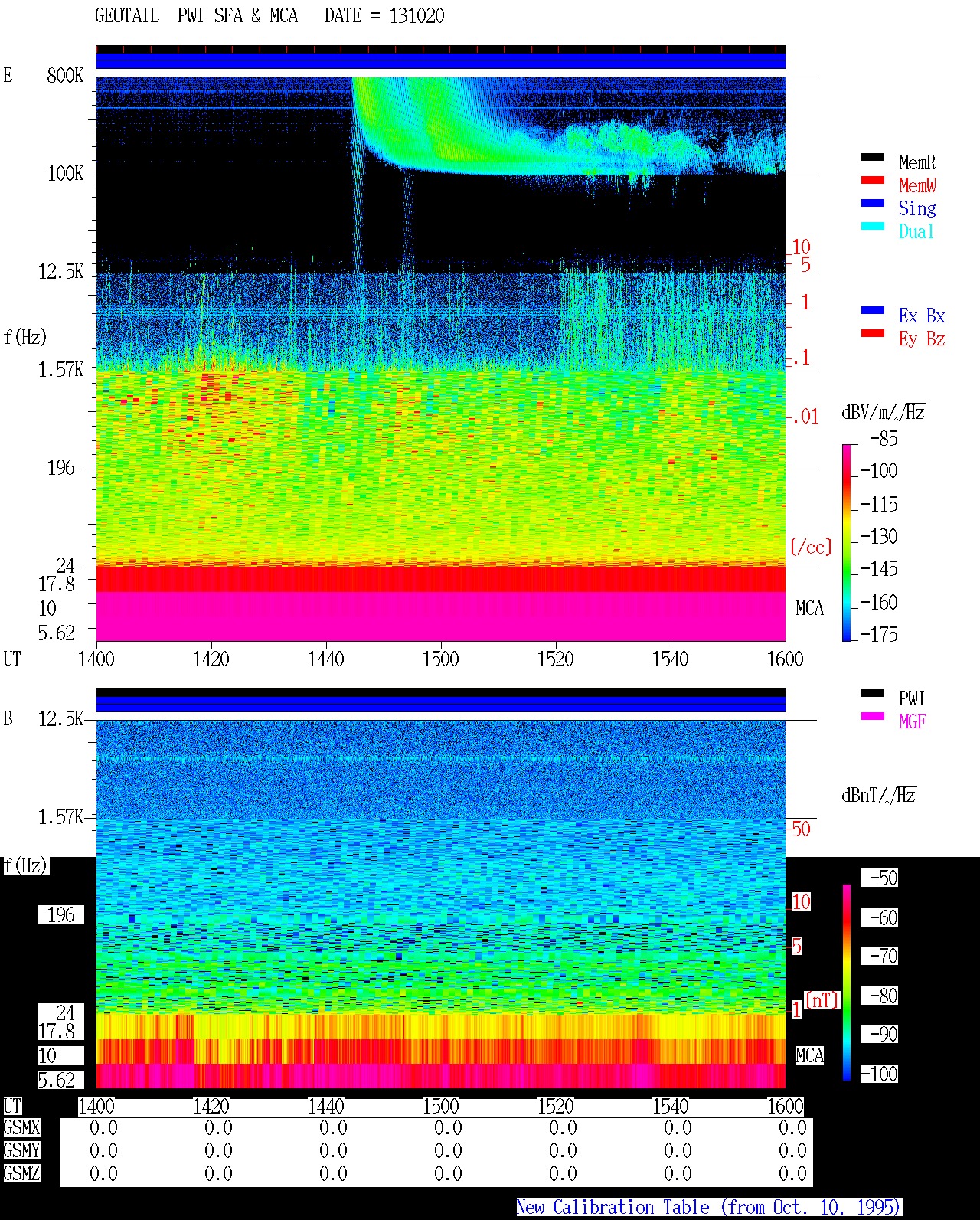Click the E panel 12.5K frequency label
This screenshot has height=1220, width=980.
pos(61,271)
